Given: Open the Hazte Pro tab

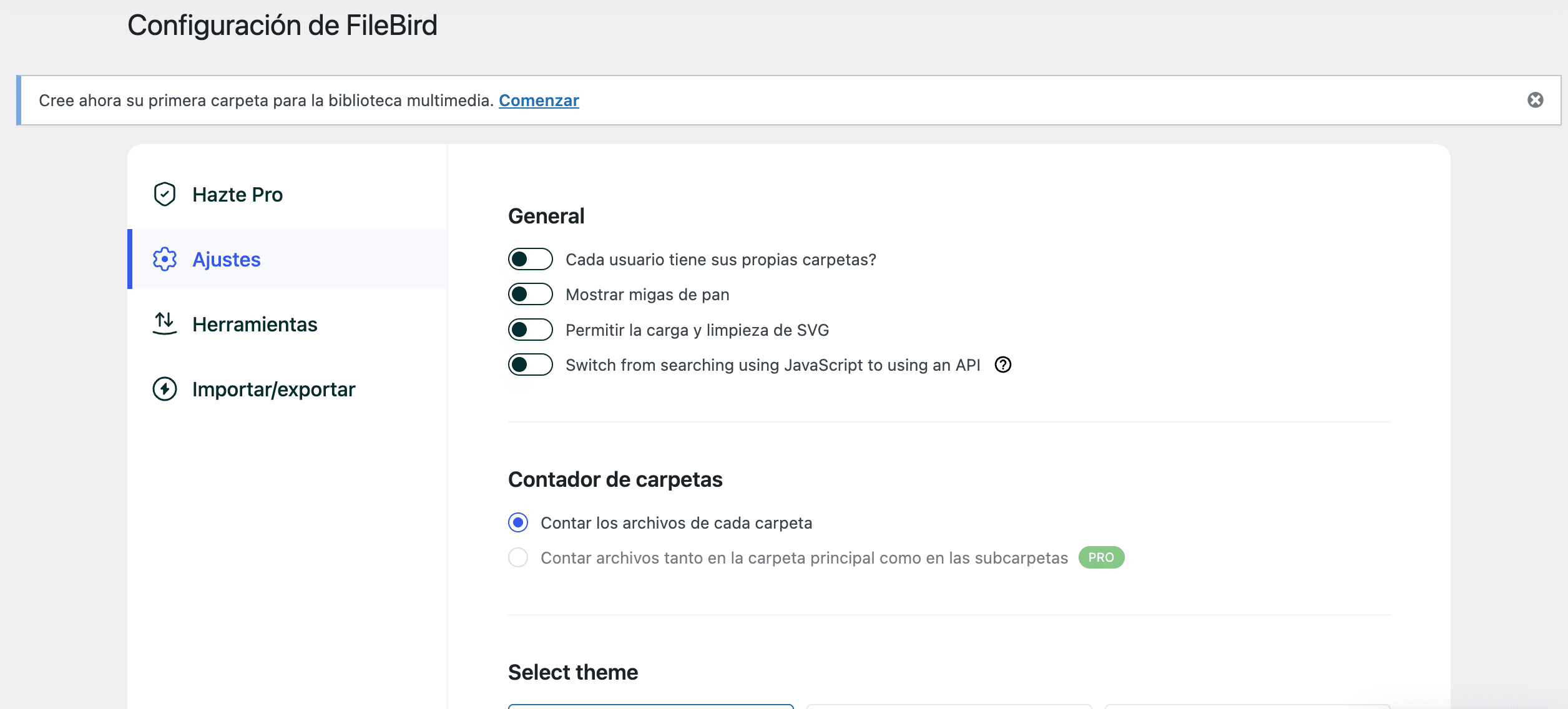Looking at the screenshot, I should [237, 194].
